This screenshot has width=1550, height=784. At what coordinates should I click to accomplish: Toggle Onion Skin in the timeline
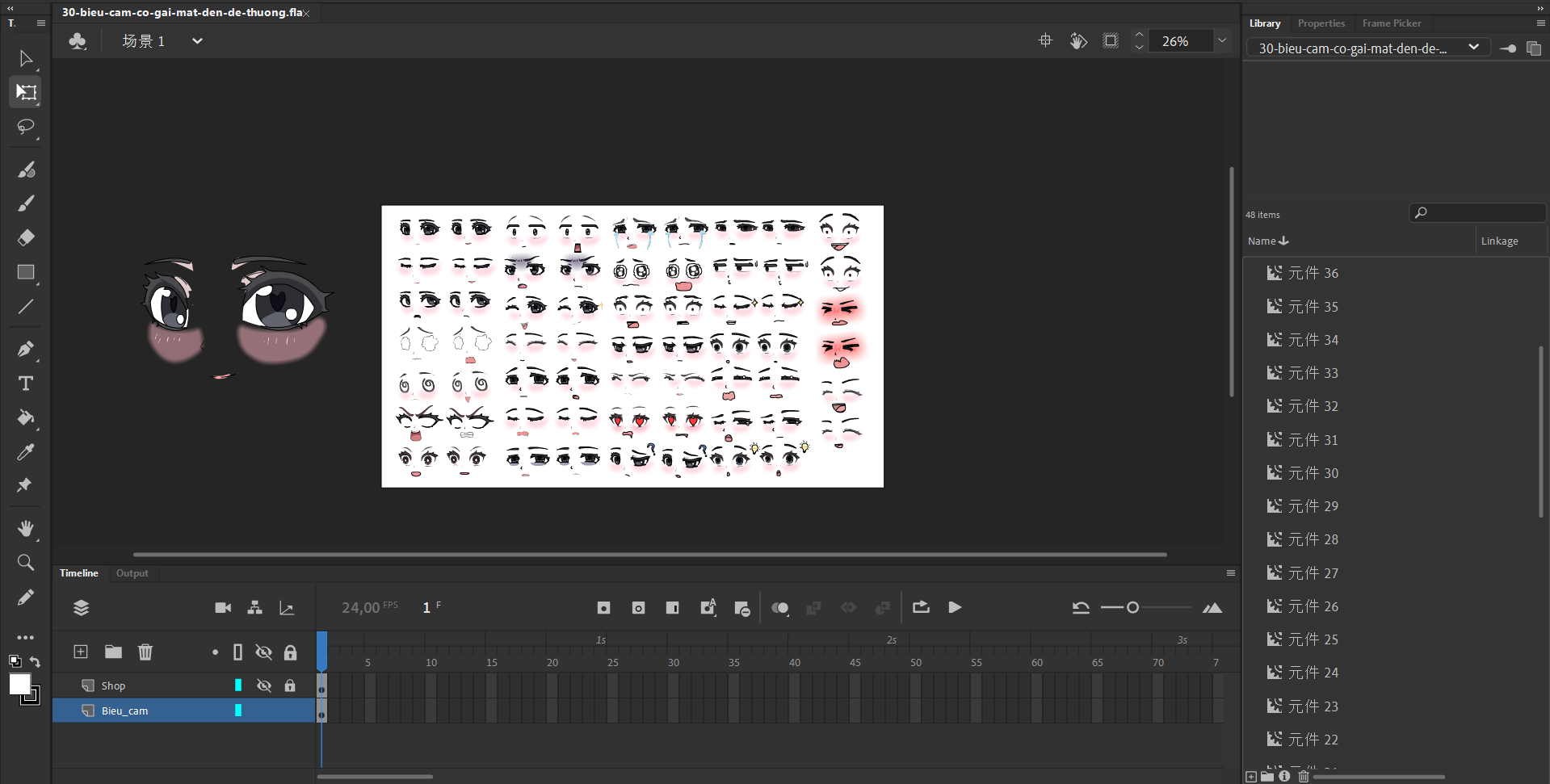779,608
